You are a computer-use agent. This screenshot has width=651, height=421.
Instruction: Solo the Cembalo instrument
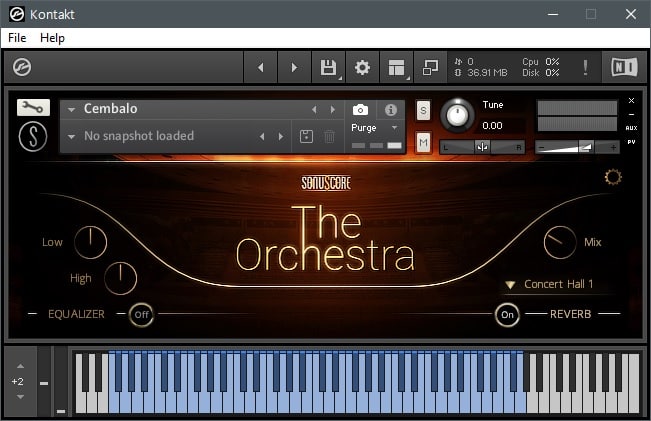[423, 110]
